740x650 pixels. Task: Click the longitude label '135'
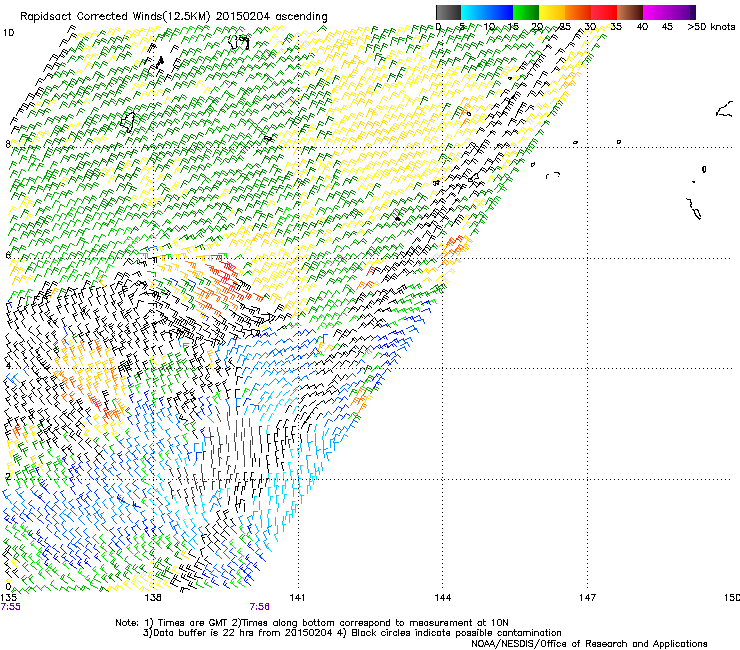point(8,598)
